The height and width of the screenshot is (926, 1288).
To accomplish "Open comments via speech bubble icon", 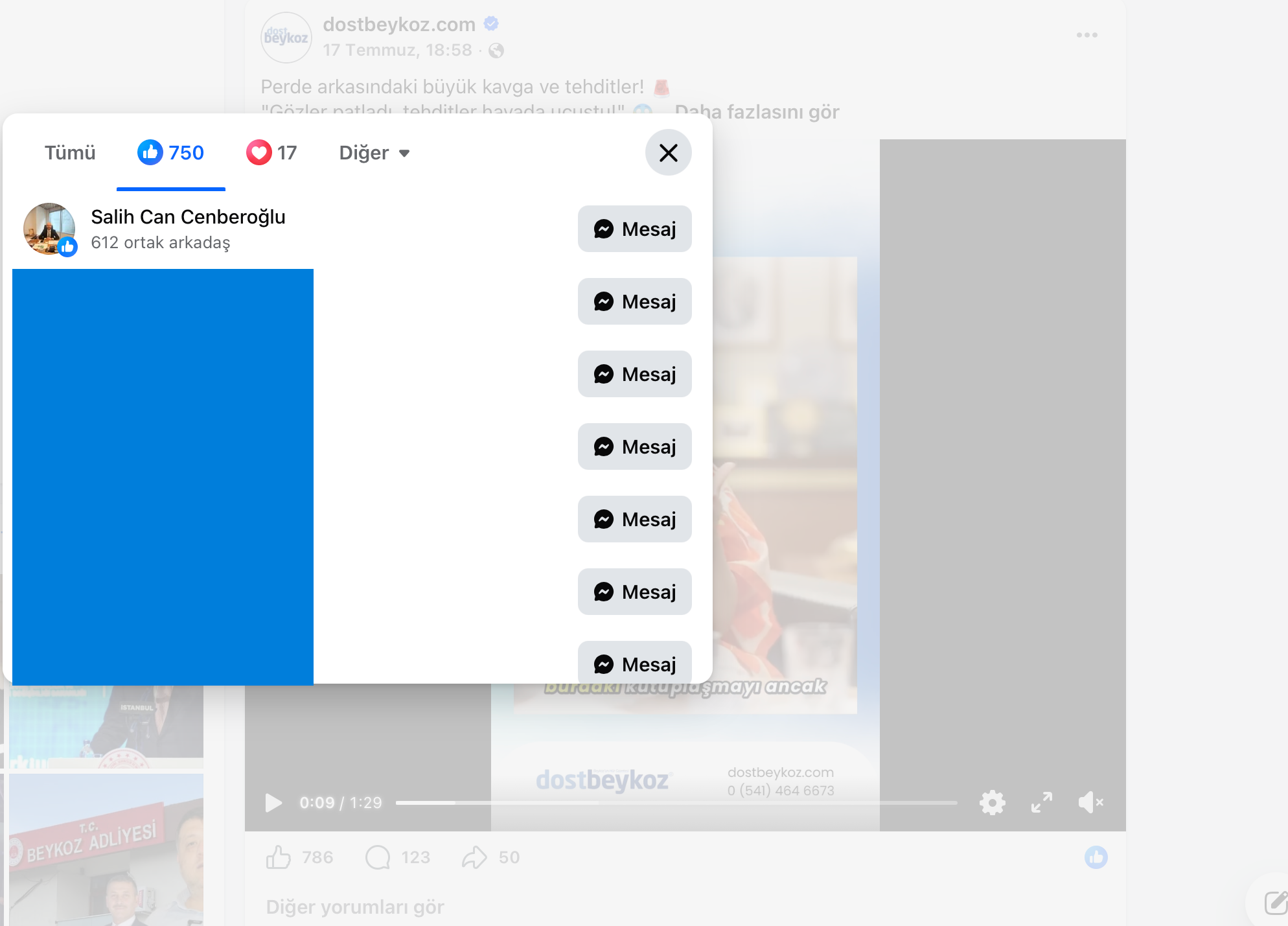I will tap(378, 857).
